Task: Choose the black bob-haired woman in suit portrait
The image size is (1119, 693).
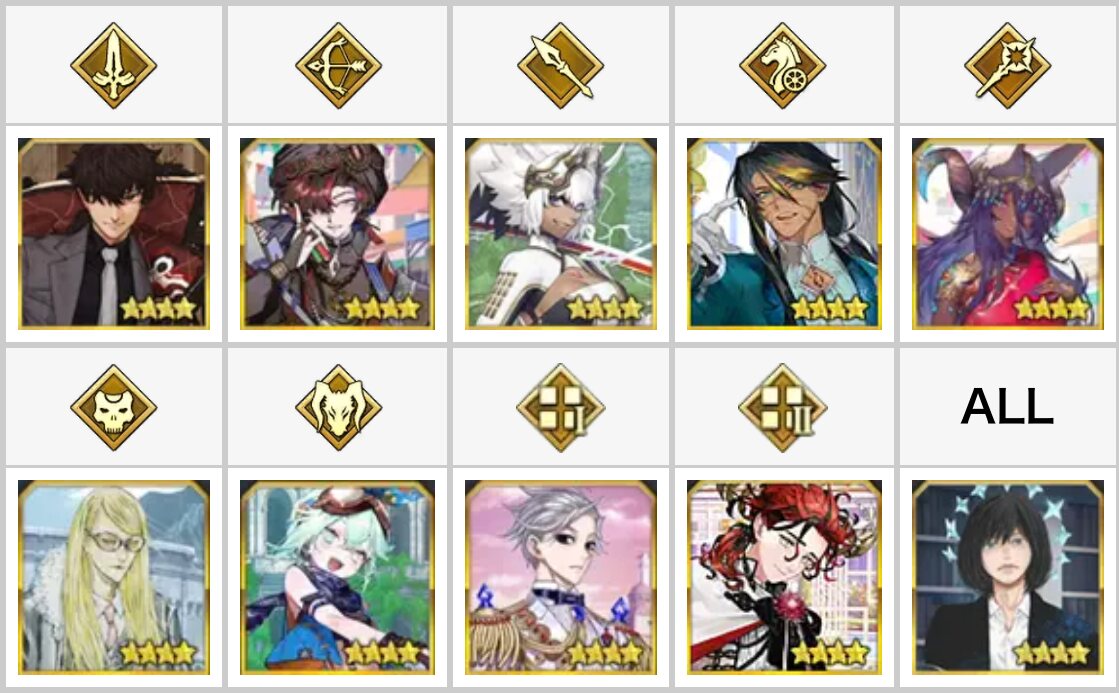Action: point(1008,577)
